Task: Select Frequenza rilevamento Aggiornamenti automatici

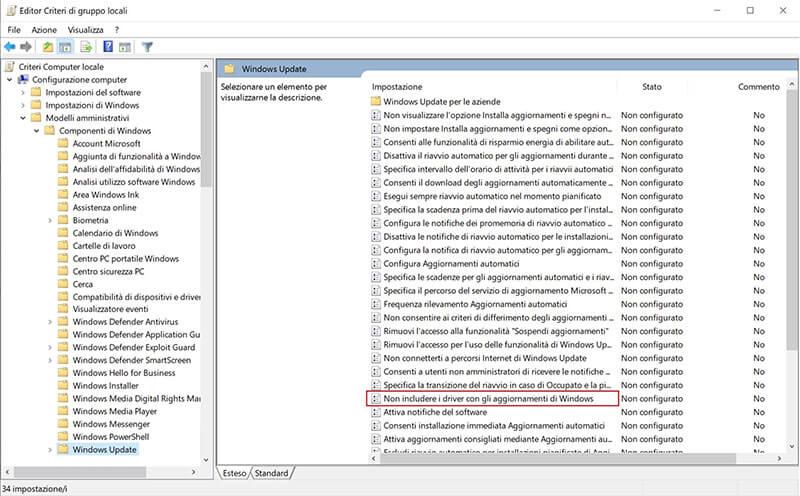Action: (x=475, y=304)
